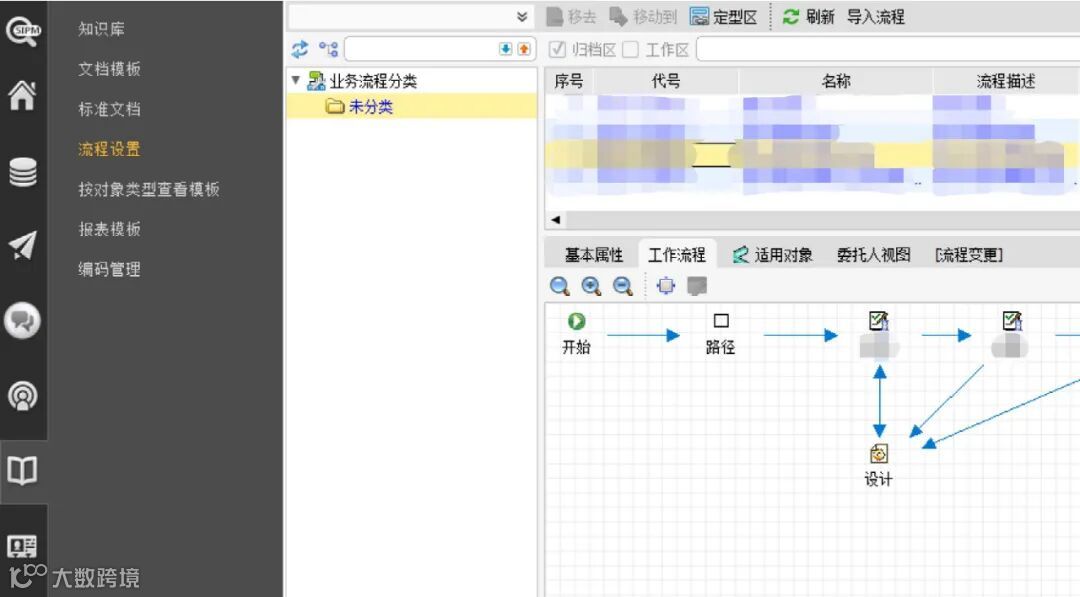Click the center crosshair view icon
This screenshot has height=597, width=1080.
pos(665,285)
